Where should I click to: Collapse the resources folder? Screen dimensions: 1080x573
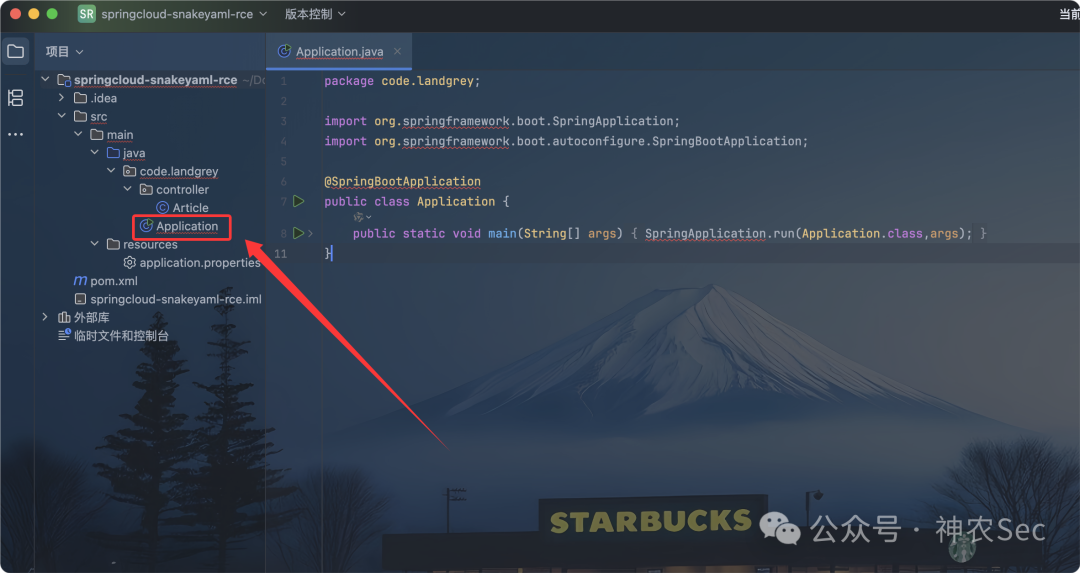[x=95, y=244]
